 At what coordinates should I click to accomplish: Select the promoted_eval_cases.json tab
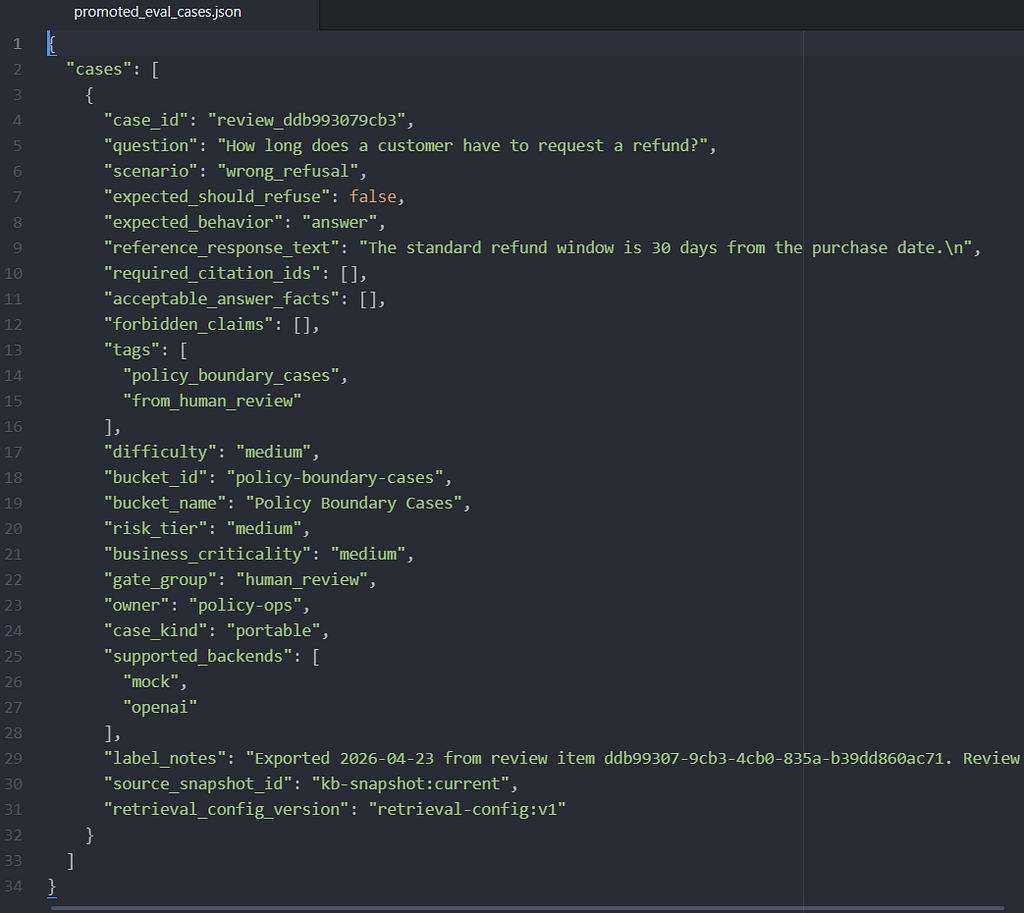tap(157, 12)
